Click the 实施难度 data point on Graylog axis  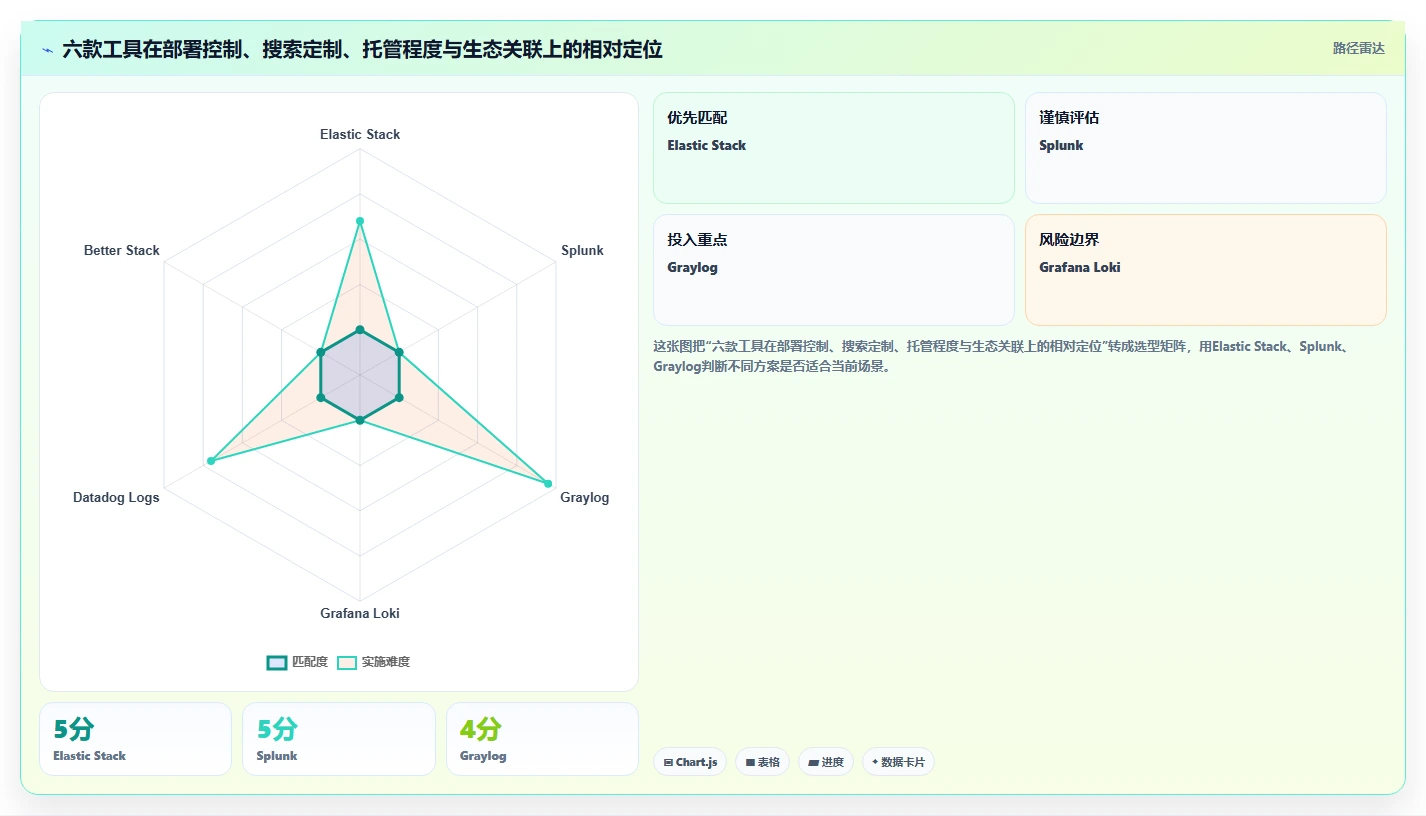tap(547, 483)
